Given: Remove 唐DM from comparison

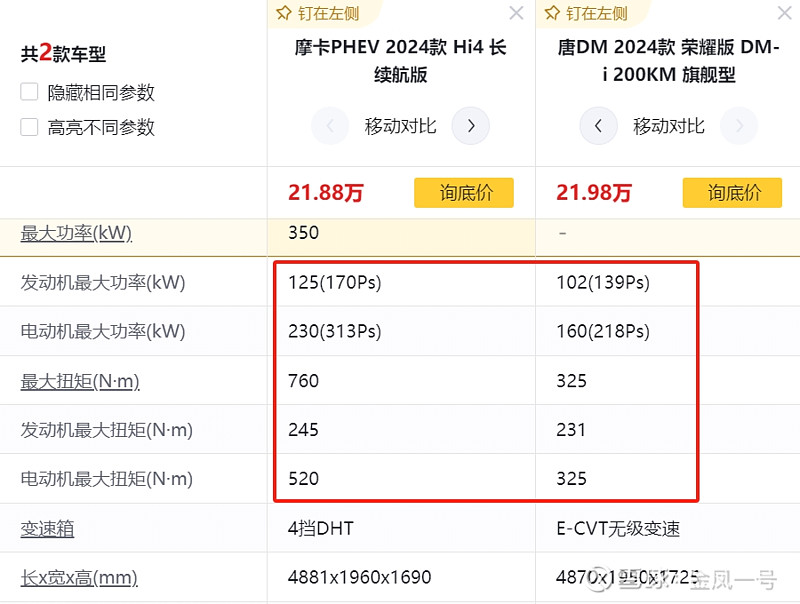Looking at the screenshot, I should [784, 13].
